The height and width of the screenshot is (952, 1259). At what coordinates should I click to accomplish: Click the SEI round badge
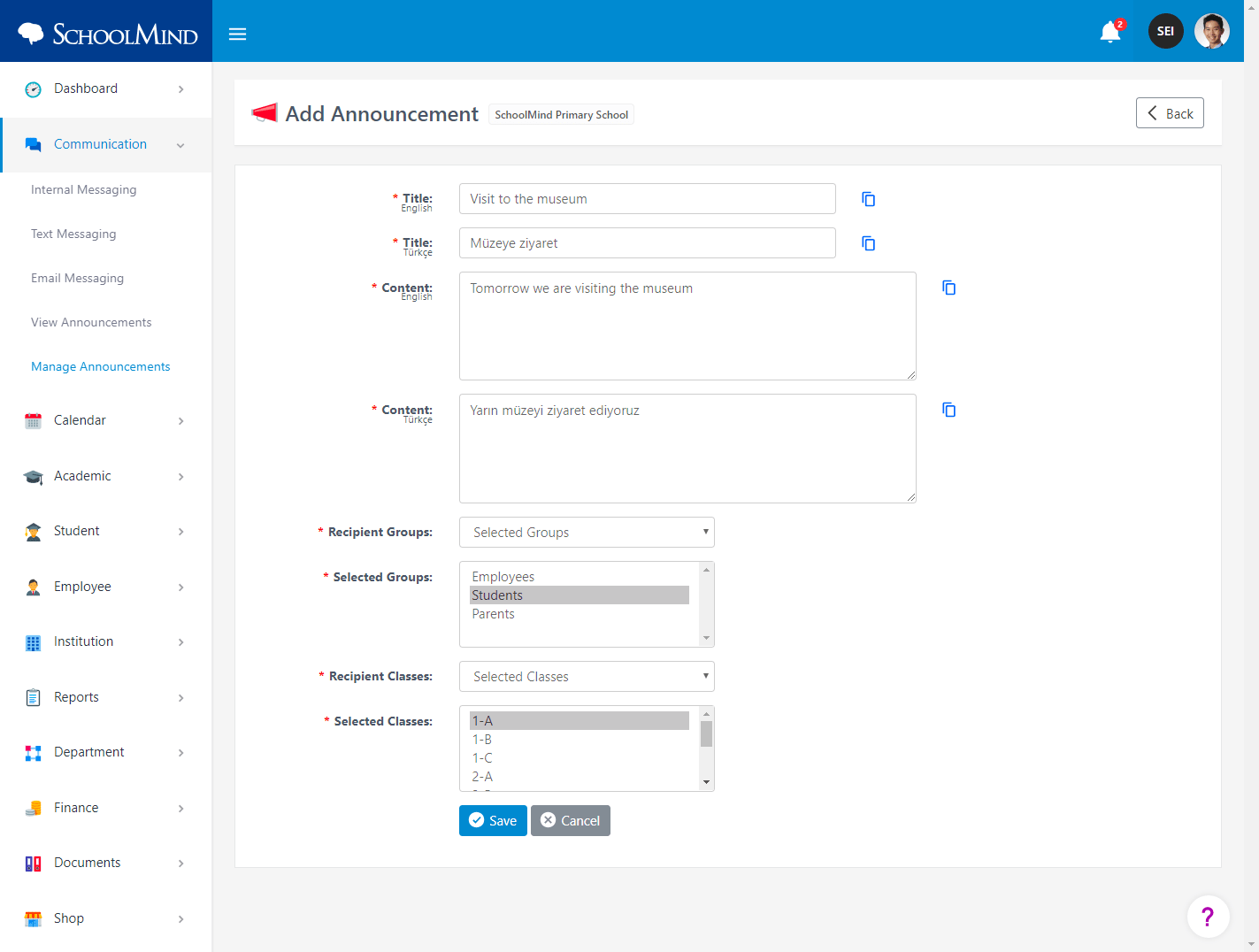click(x=1165, y=31)
